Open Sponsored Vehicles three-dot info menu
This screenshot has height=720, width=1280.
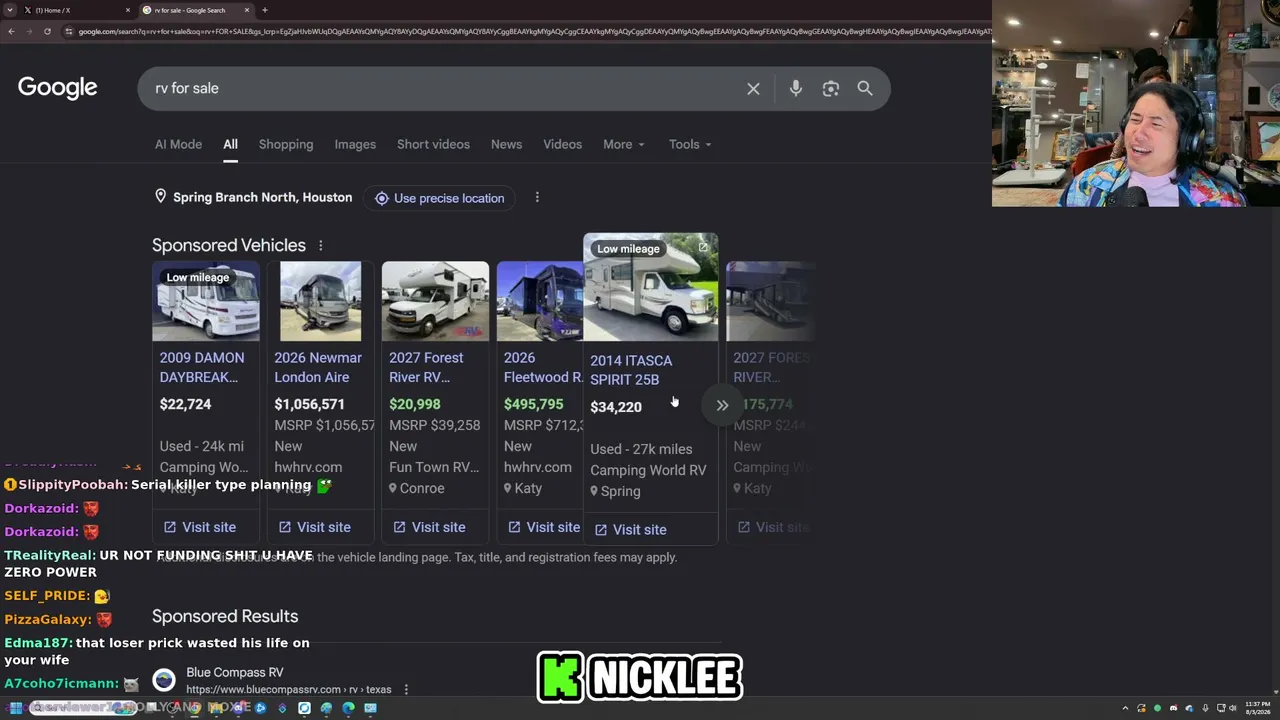[321, 245]
